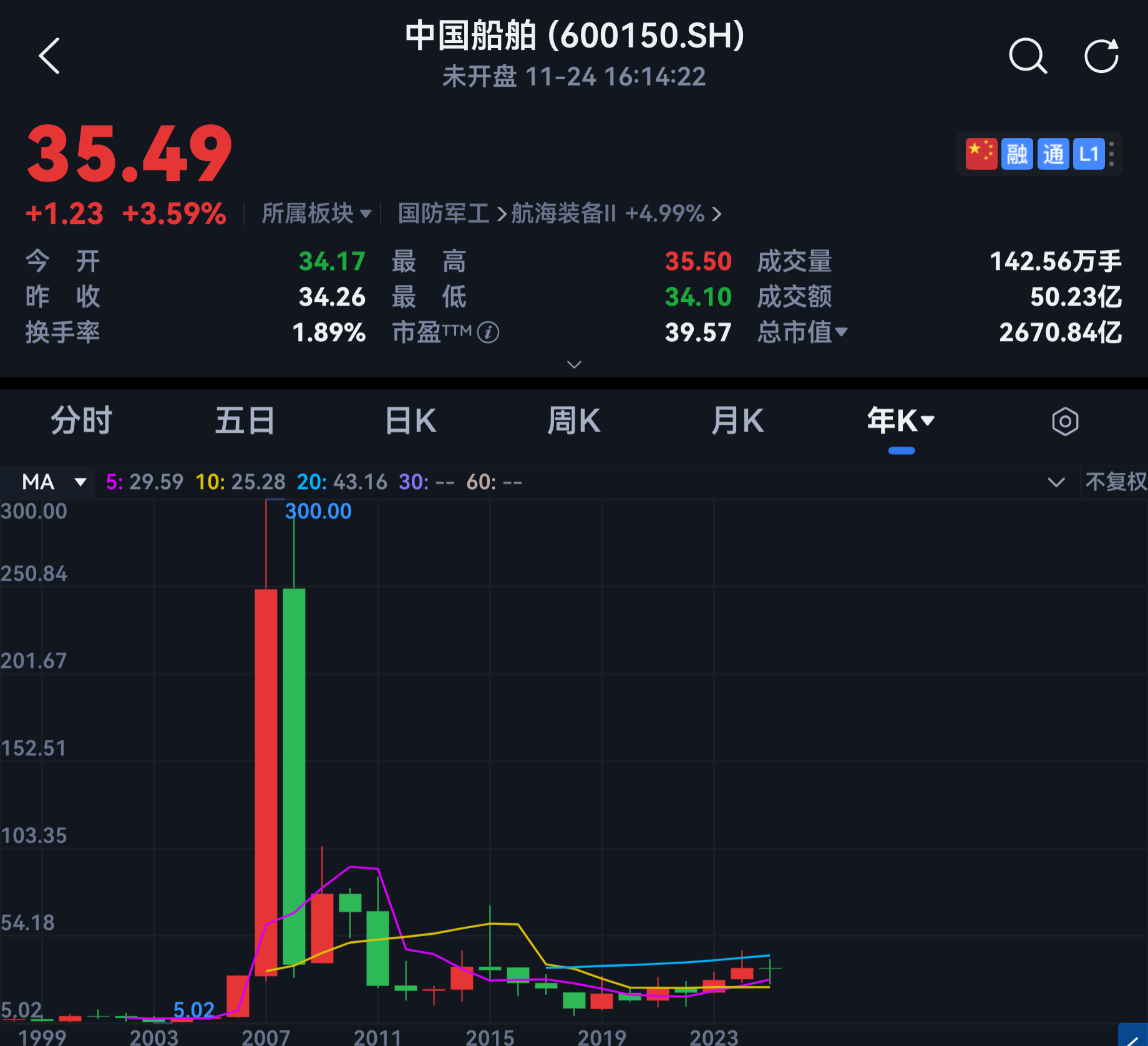Tap 成交量 value 142.56万手
Screen dimensions: 1148x1046
(x=1056, y=261)
